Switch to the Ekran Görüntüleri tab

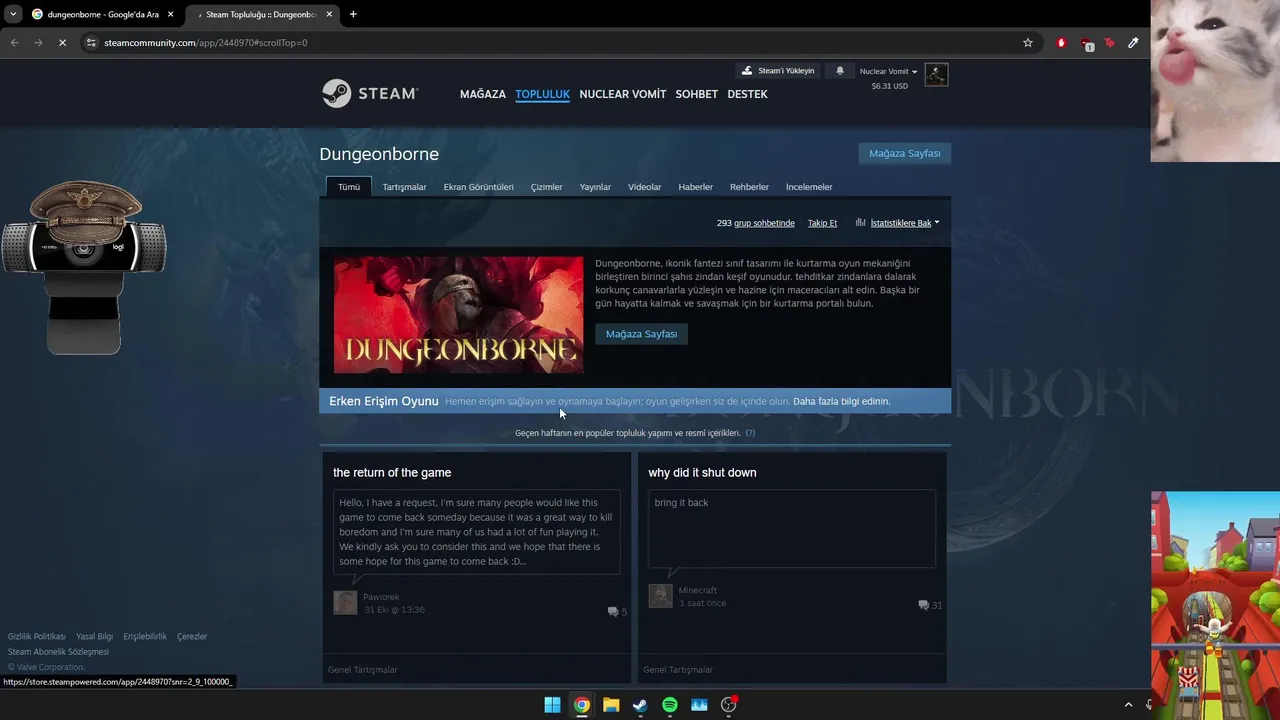click(478, 187)
